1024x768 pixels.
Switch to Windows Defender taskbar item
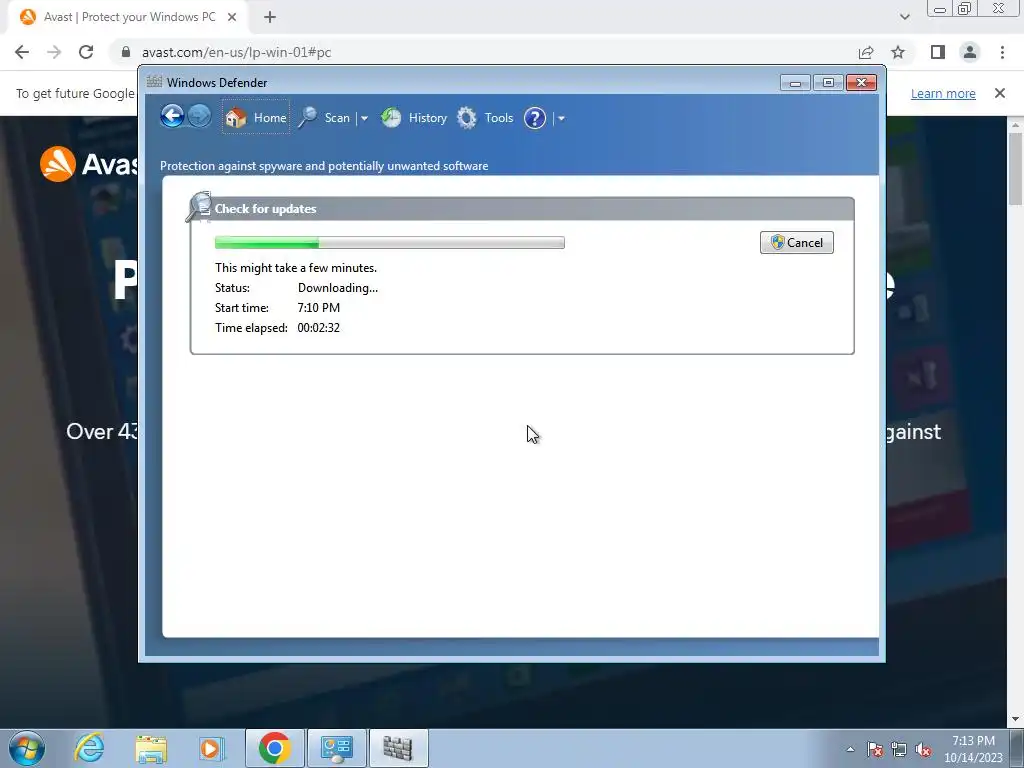(x=399, y=748)
